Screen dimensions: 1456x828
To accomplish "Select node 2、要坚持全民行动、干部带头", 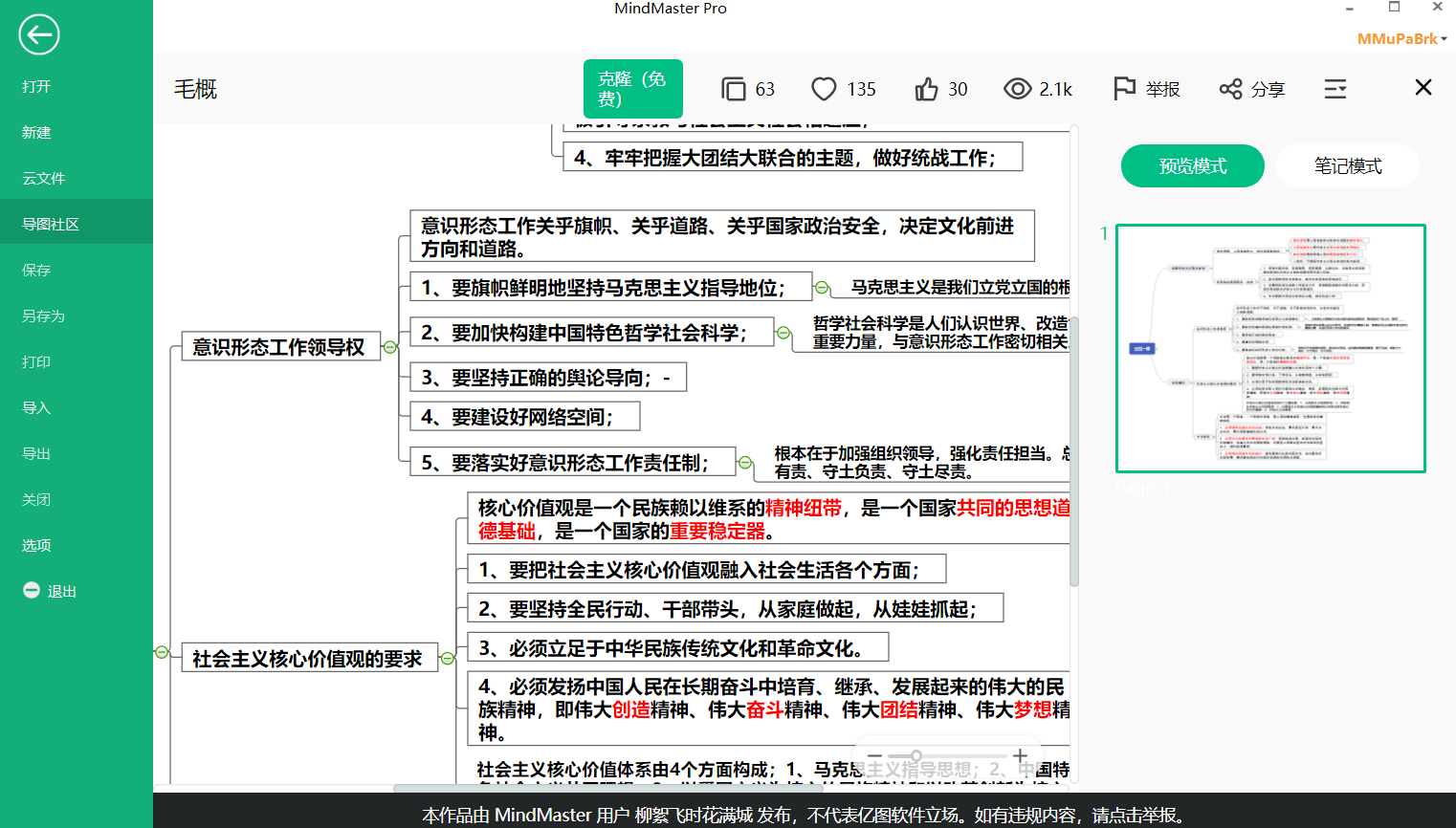I will 736,609.
